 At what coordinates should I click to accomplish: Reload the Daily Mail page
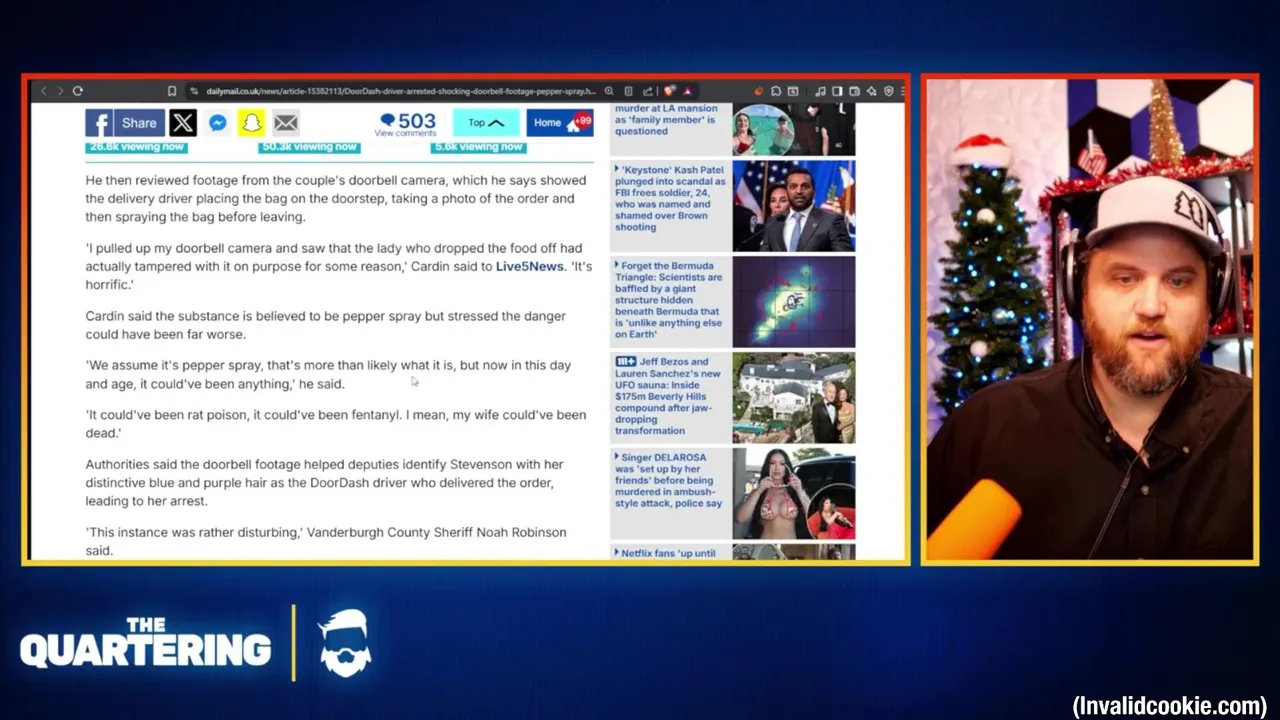[78, 91]
